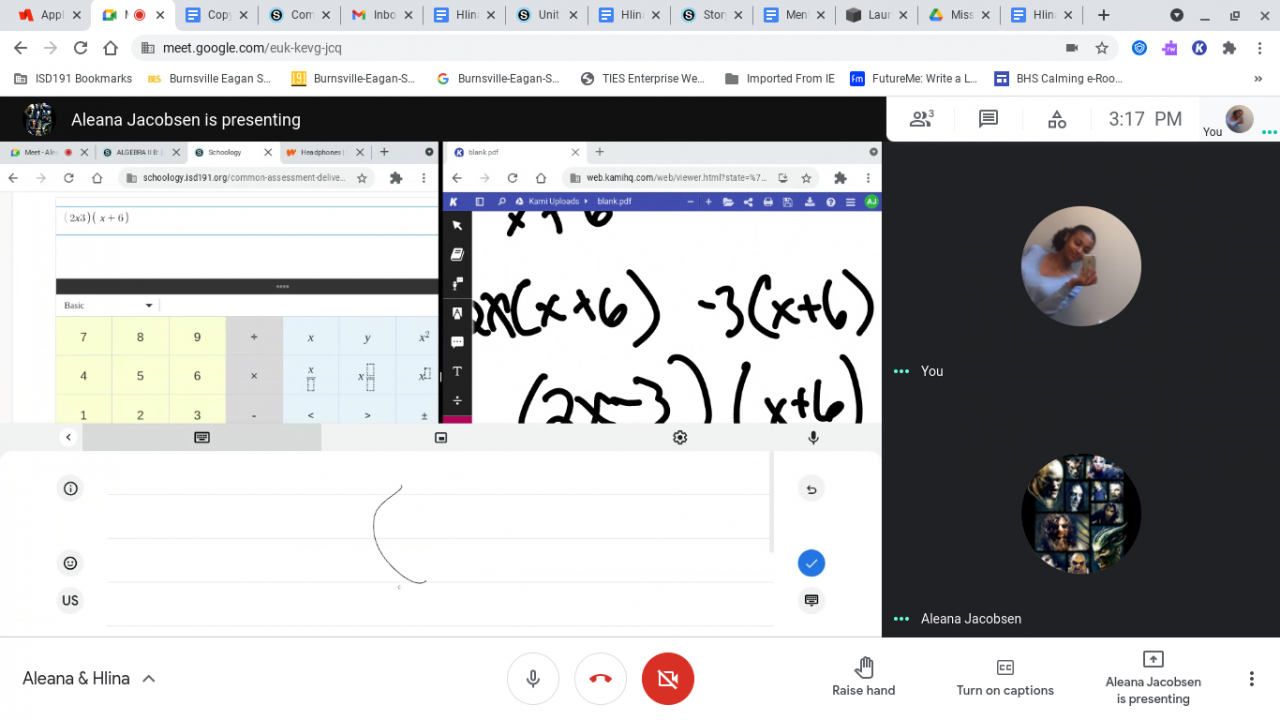The image size is (1280, 720).
Task: Hide the on-screen keyboard panel
Action: pyautogui.click(x=811, y=601)
